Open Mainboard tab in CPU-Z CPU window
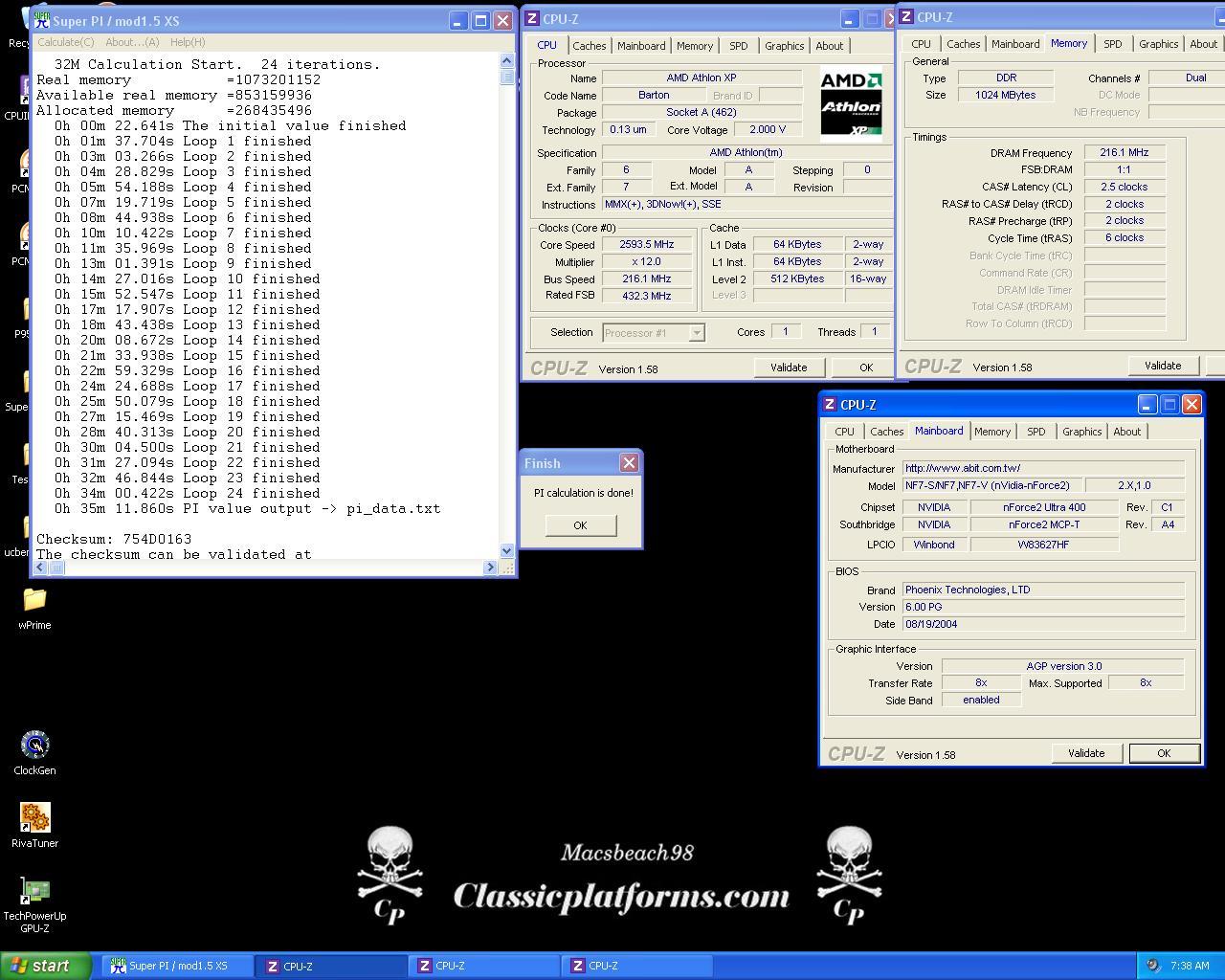 point(641,46)
